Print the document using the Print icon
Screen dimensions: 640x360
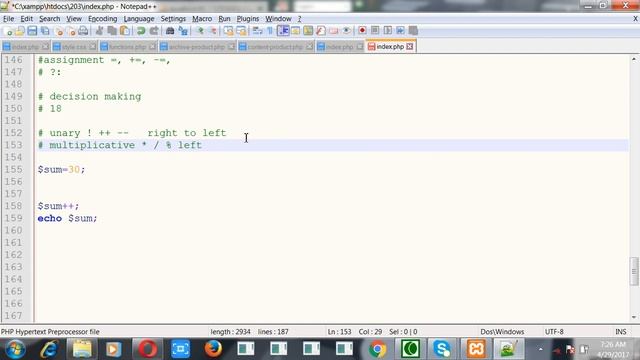click(x=83, y=31)
